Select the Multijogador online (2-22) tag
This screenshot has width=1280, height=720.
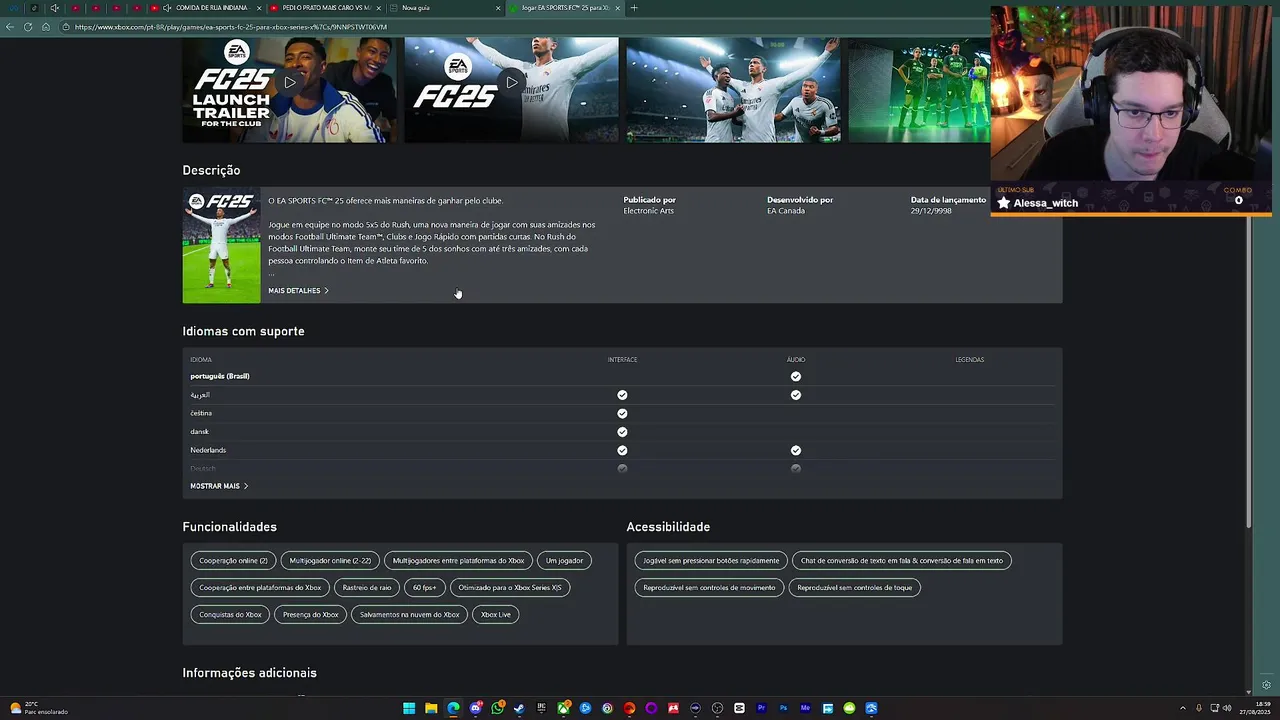[330, 561]
